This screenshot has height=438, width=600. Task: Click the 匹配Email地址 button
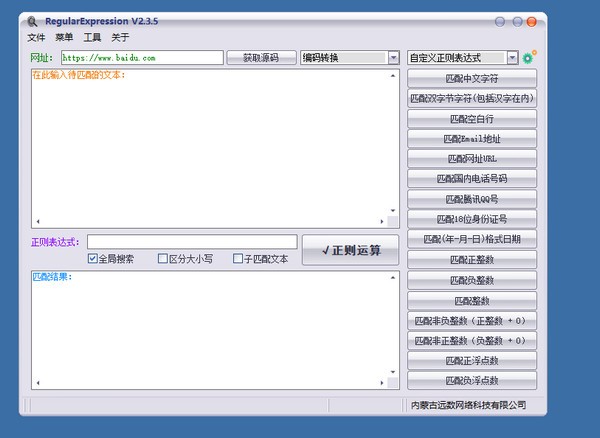(x=472, y=139)
